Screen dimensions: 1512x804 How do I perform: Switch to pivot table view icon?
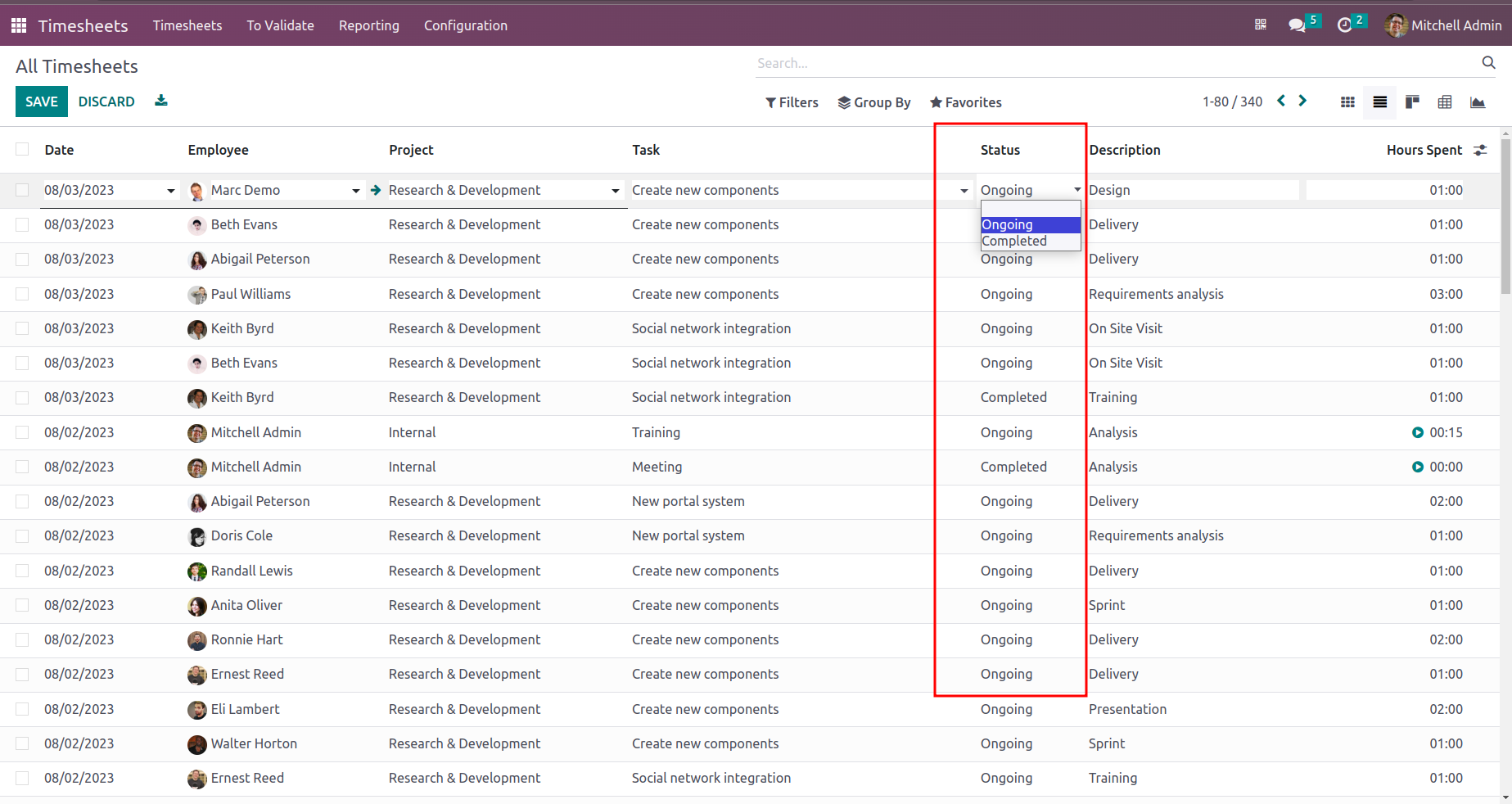point(1445,102)
